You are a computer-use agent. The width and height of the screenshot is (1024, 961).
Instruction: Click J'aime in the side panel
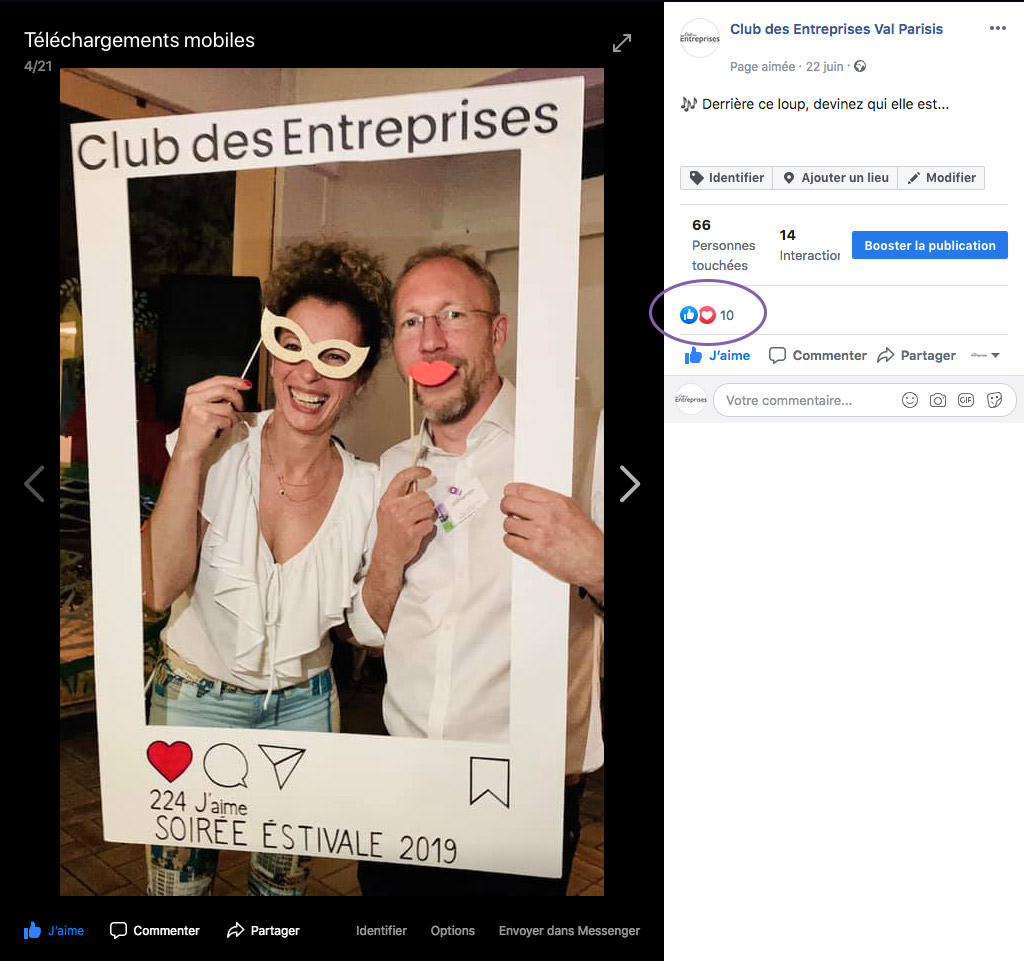(x=716, y=356)
